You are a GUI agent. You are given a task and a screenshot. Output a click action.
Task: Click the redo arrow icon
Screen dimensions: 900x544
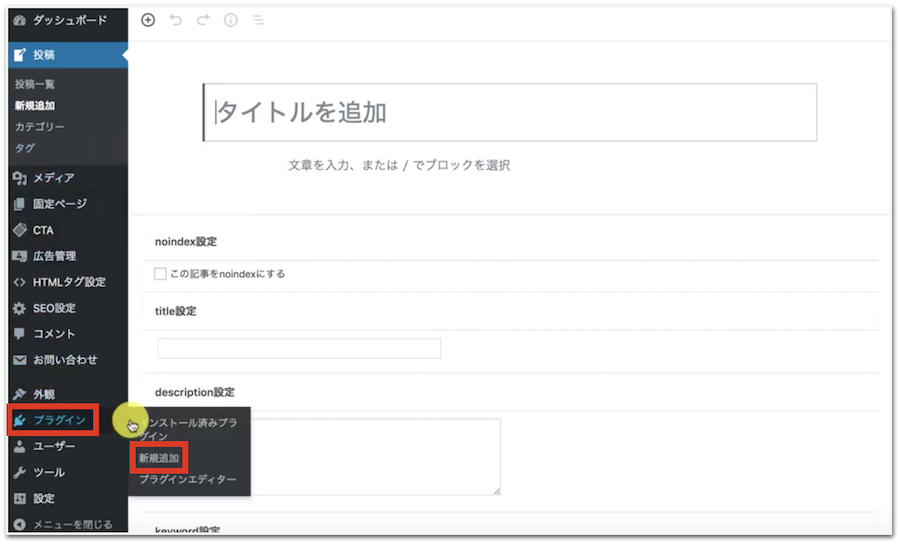coord(203,19)
